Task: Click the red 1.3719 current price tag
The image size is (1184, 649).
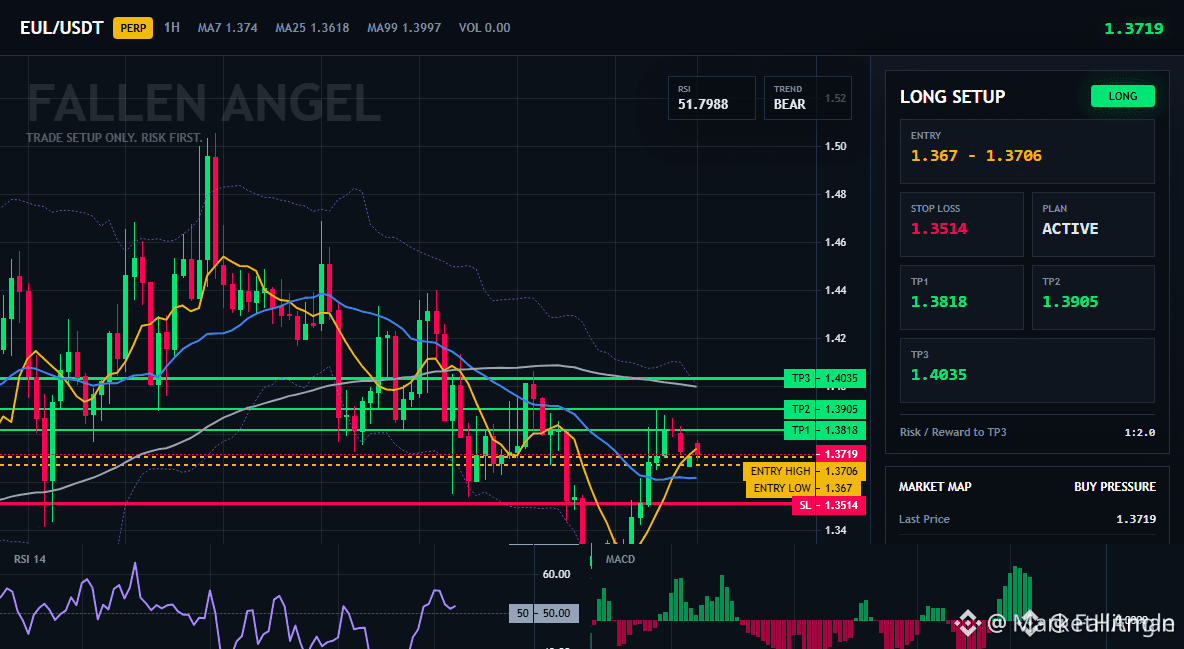Action: (x=841, y=454)
